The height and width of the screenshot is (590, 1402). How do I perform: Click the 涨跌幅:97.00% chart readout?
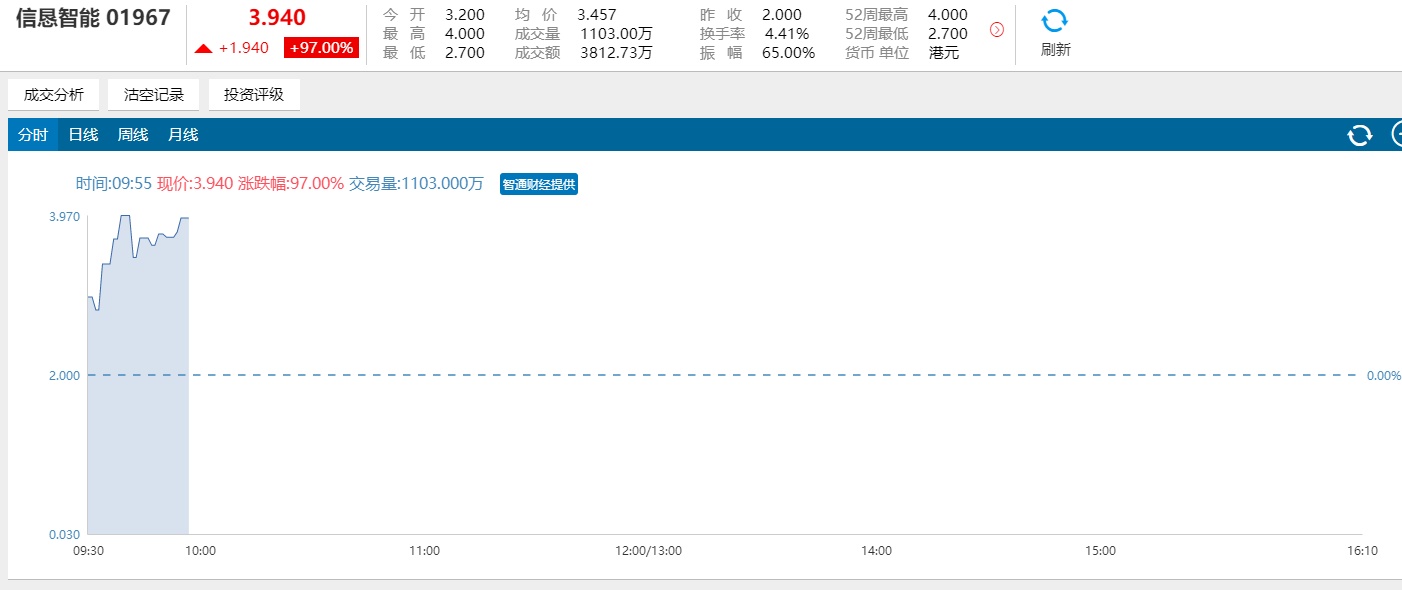tap(291, 184)
